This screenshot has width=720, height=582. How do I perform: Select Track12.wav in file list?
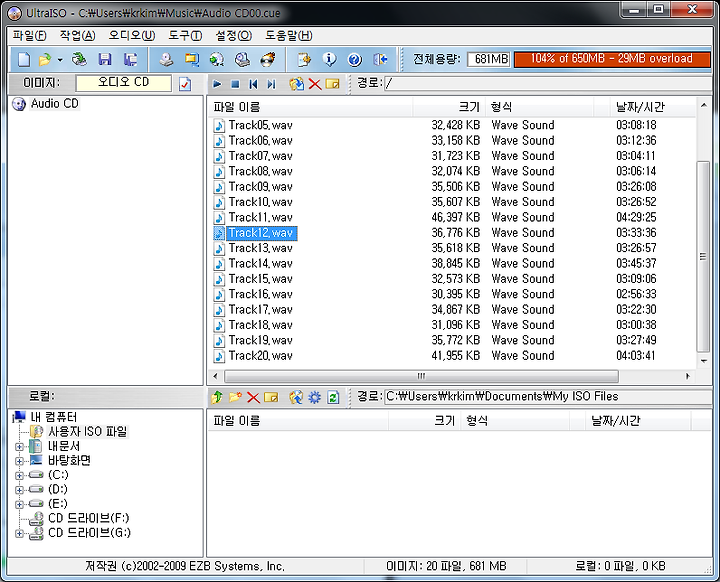[260, 233]
